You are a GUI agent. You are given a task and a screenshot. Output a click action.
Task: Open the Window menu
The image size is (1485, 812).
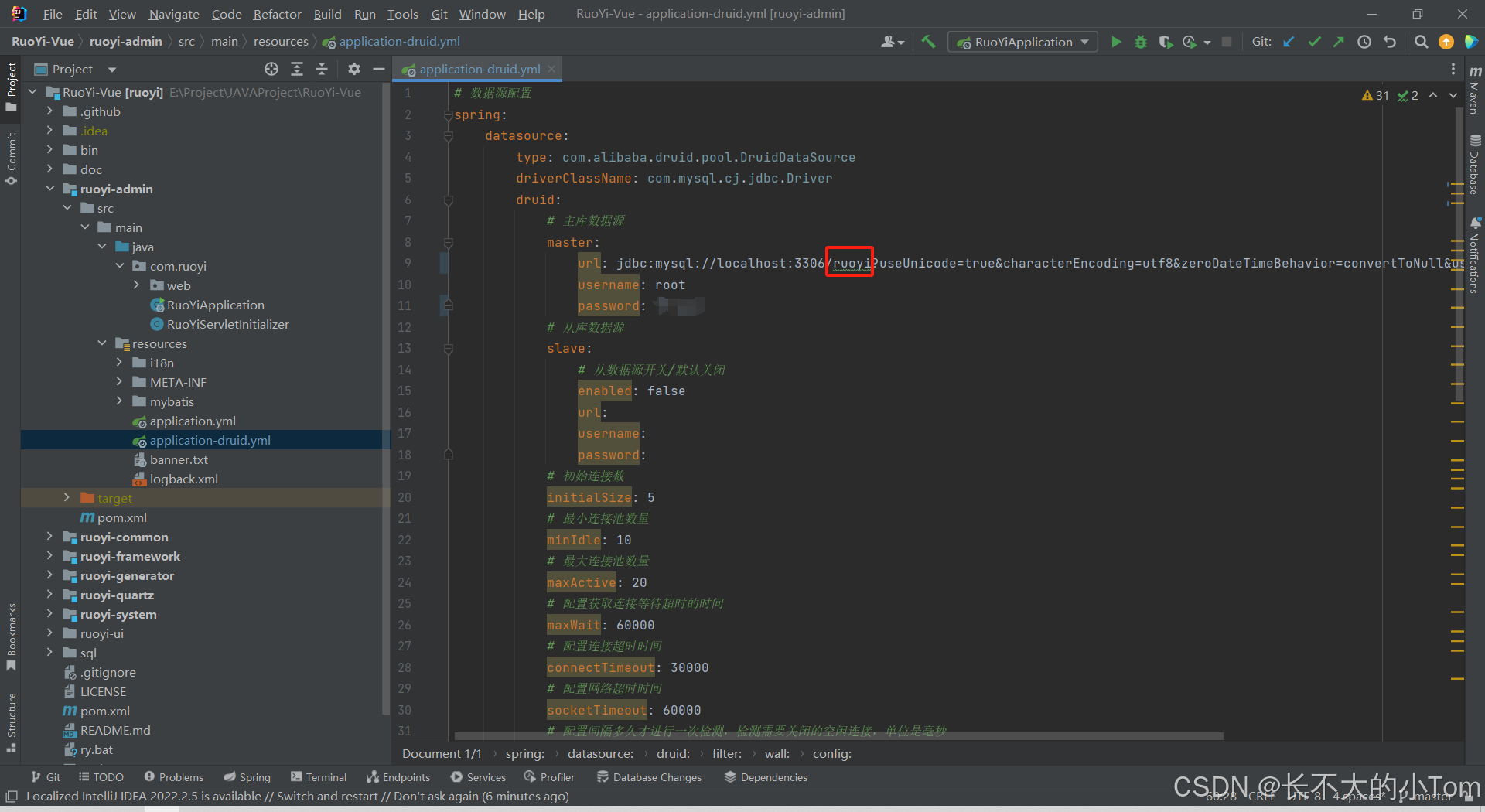482,14
